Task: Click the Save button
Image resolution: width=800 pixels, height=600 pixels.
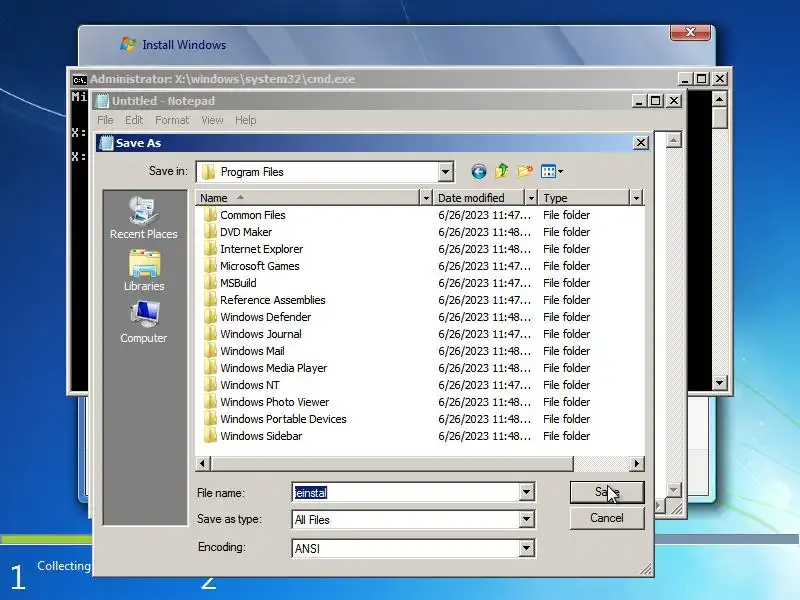Action: (607, 492)
